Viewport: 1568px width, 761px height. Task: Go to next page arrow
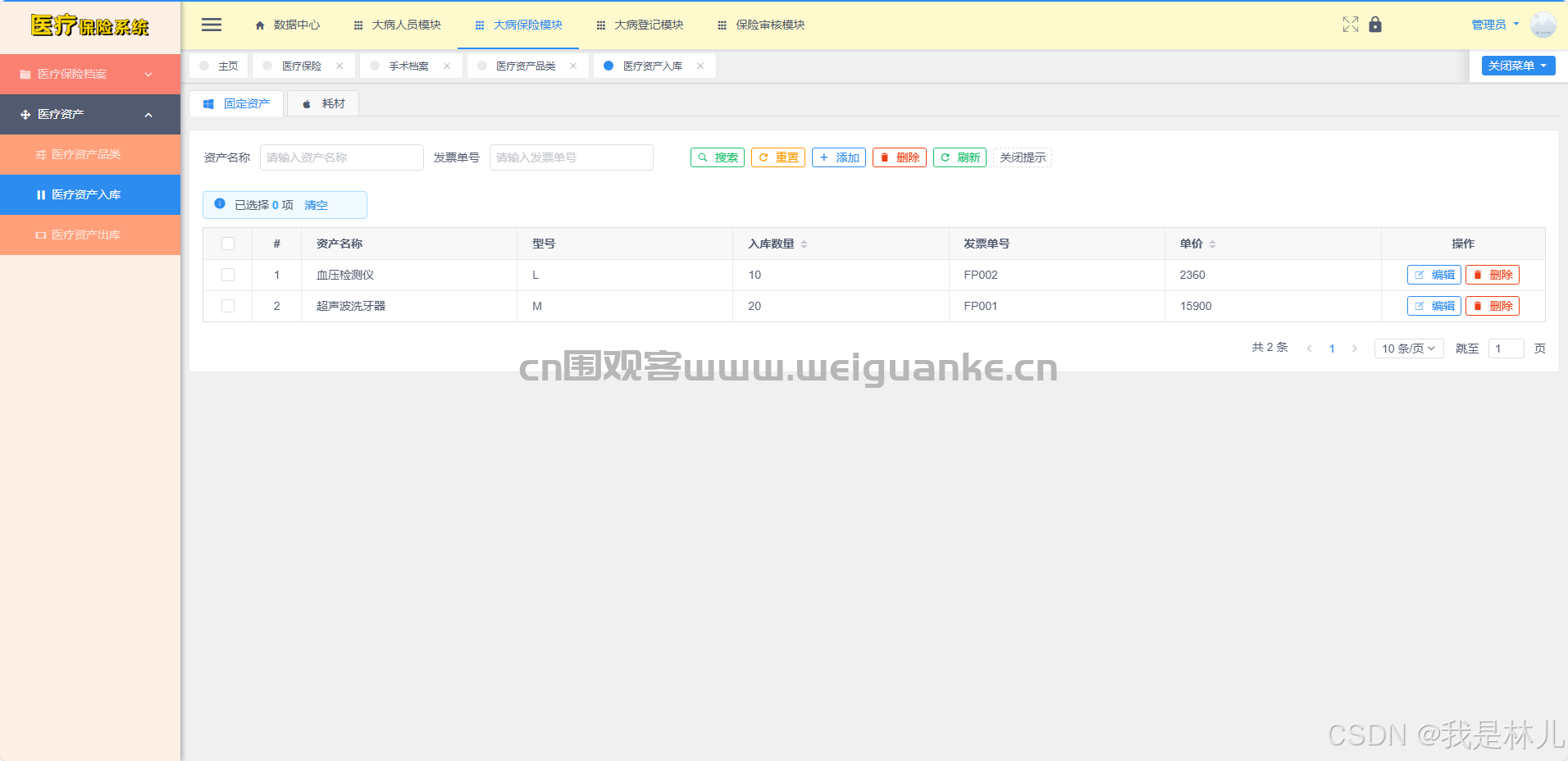click(1354, 349)
